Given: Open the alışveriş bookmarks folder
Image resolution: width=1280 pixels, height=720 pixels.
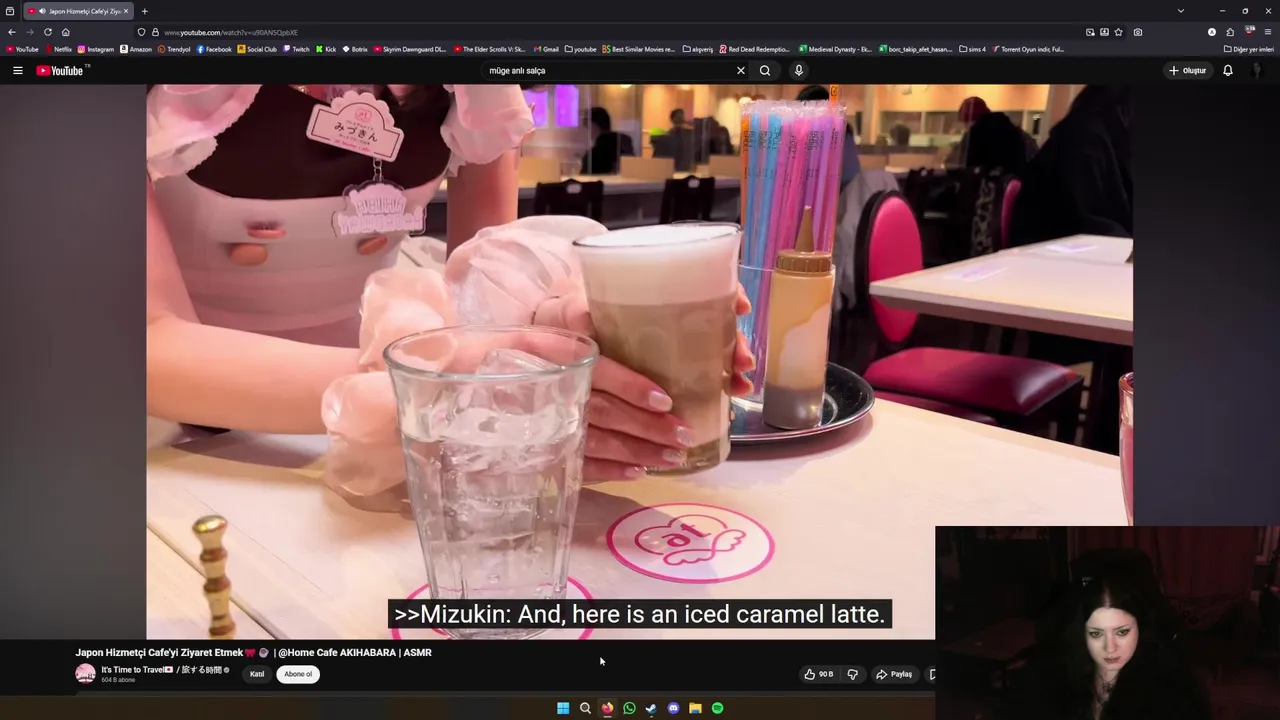Looking at the screenshot, I should 698,49.
